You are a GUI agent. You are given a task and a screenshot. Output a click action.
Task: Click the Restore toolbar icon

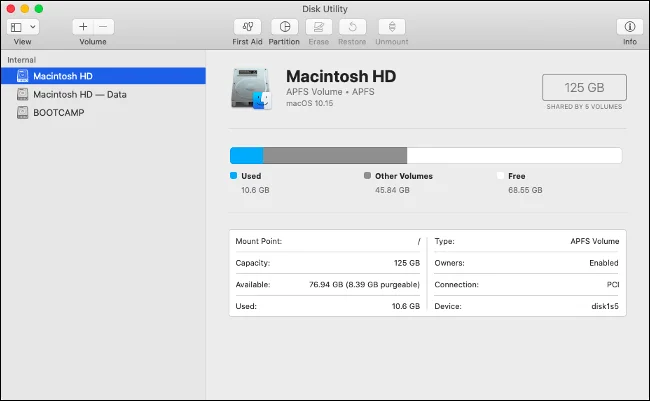click(352, 27)
